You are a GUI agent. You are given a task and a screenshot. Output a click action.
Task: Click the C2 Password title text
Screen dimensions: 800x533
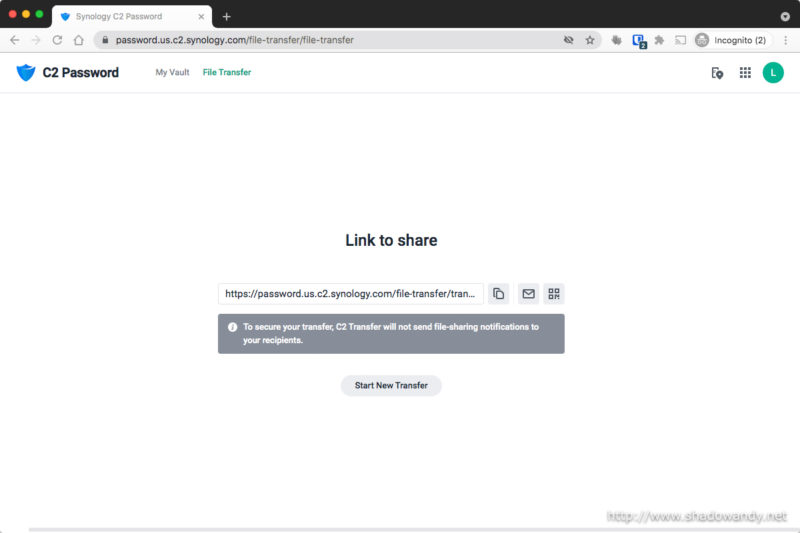pyautogui.click(x=81, y=72)
